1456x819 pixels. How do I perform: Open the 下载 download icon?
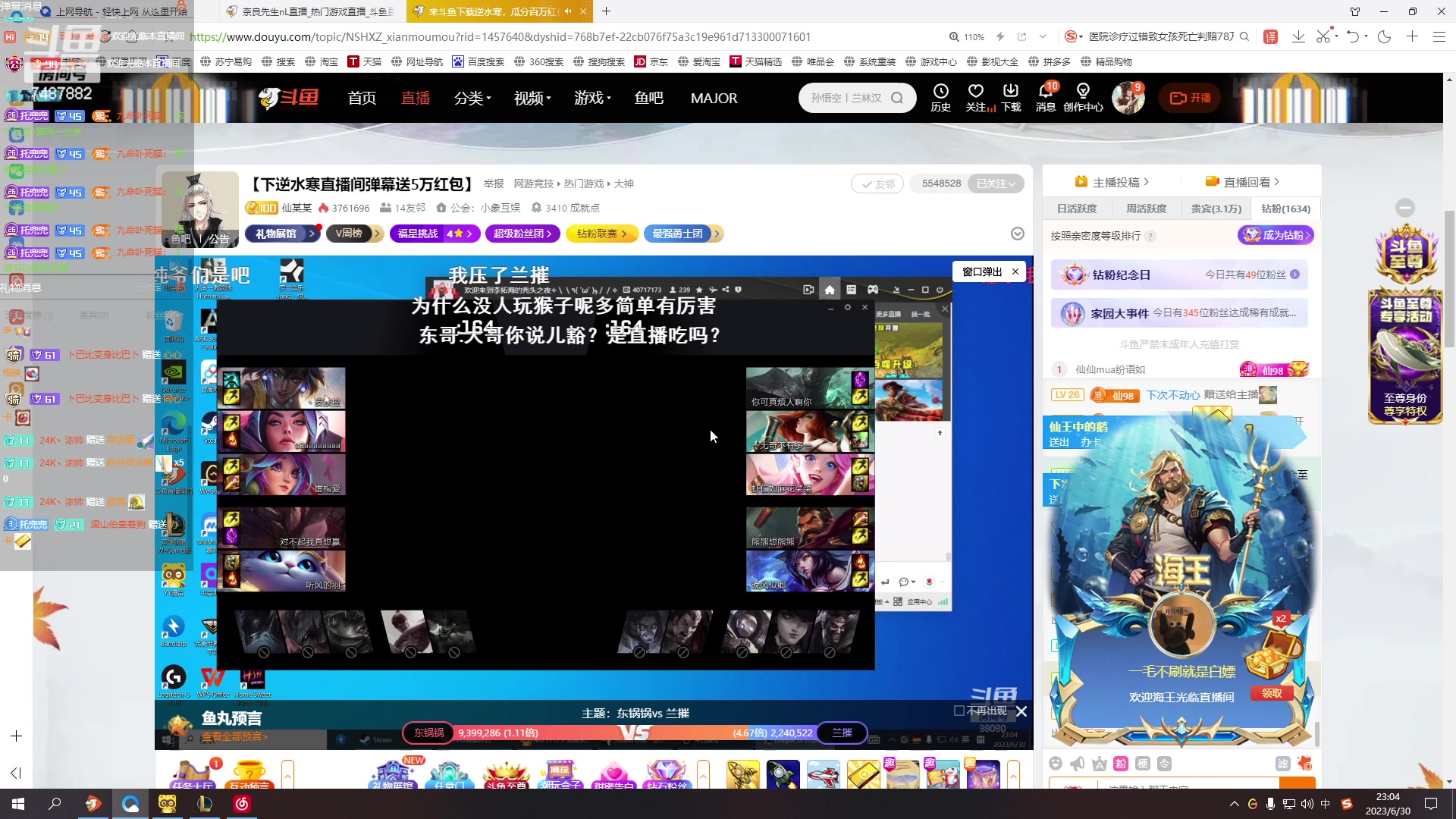click(1011, 92)
